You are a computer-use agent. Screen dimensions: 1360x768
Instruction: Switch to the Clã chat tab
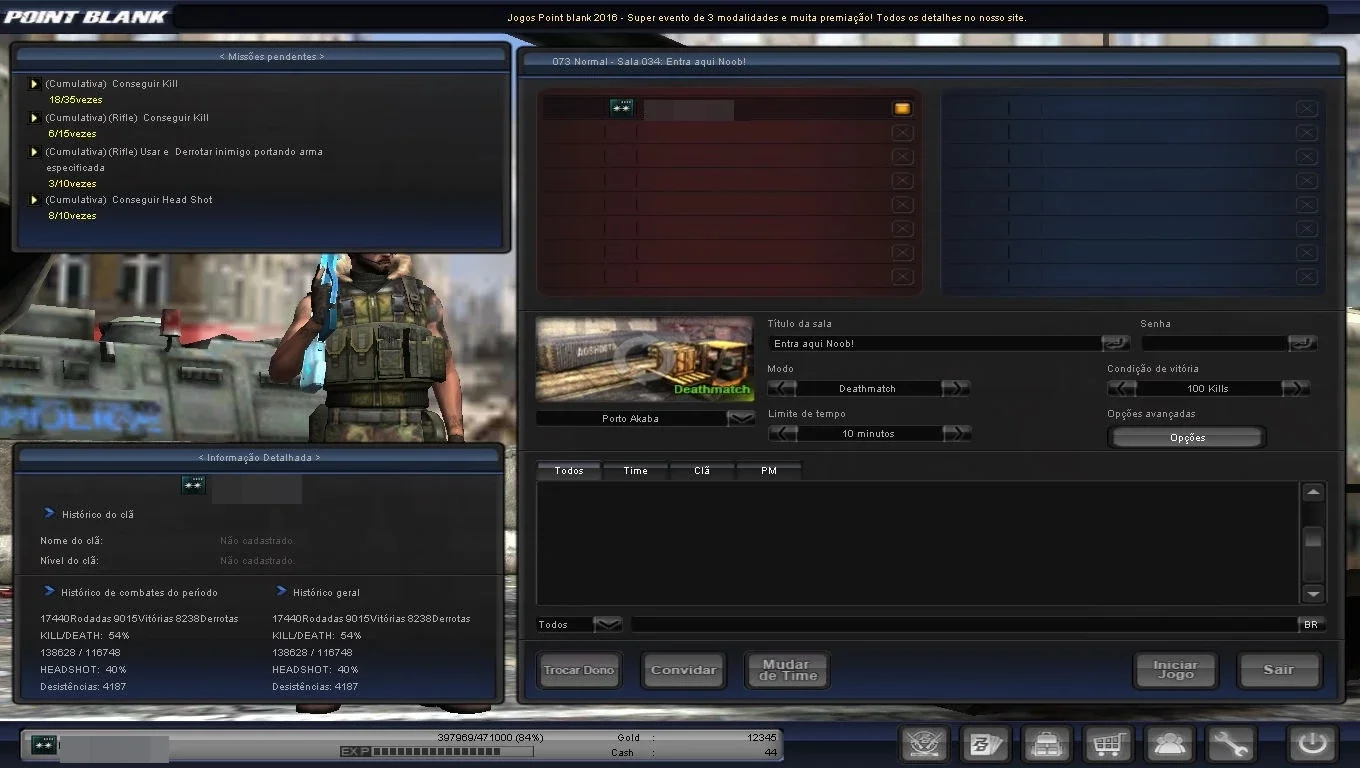point(702,470)
